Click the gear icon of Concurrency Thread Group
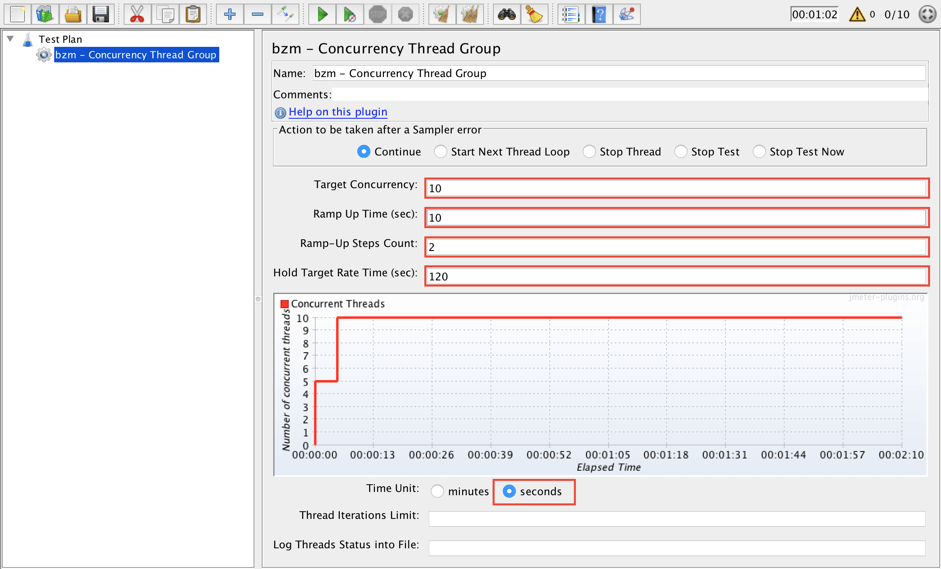Image resolution: width=941 pixels, height=569 pixels. click(44, 55)
